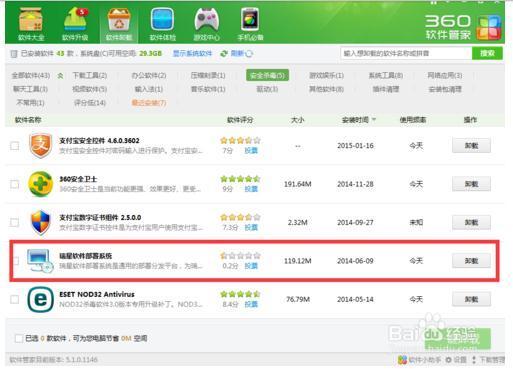Click 显示系统软件 link
The image size is (513, 369).
(x=192, y=53)
